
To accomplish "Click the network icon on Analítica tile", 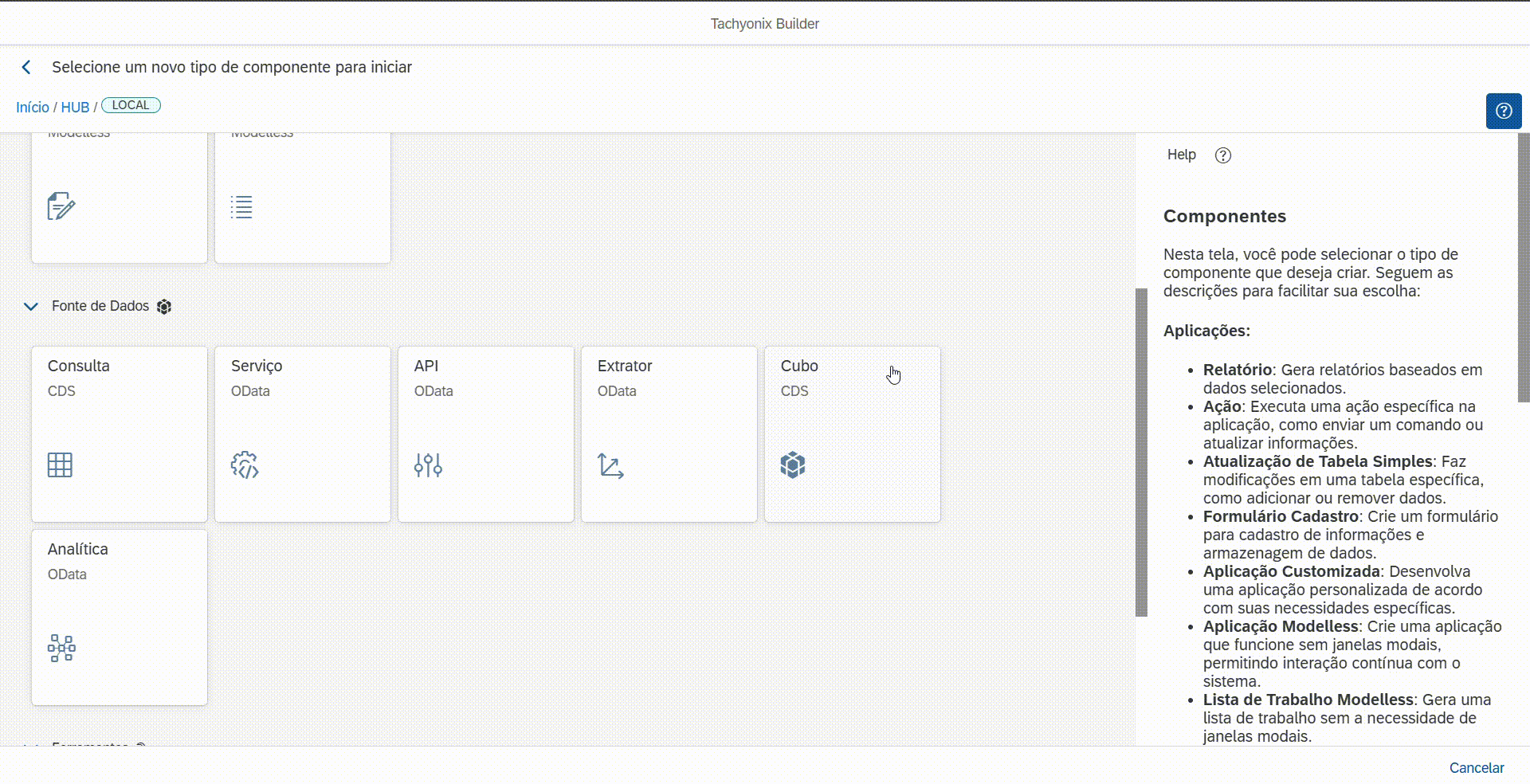I will click(61, 648).
